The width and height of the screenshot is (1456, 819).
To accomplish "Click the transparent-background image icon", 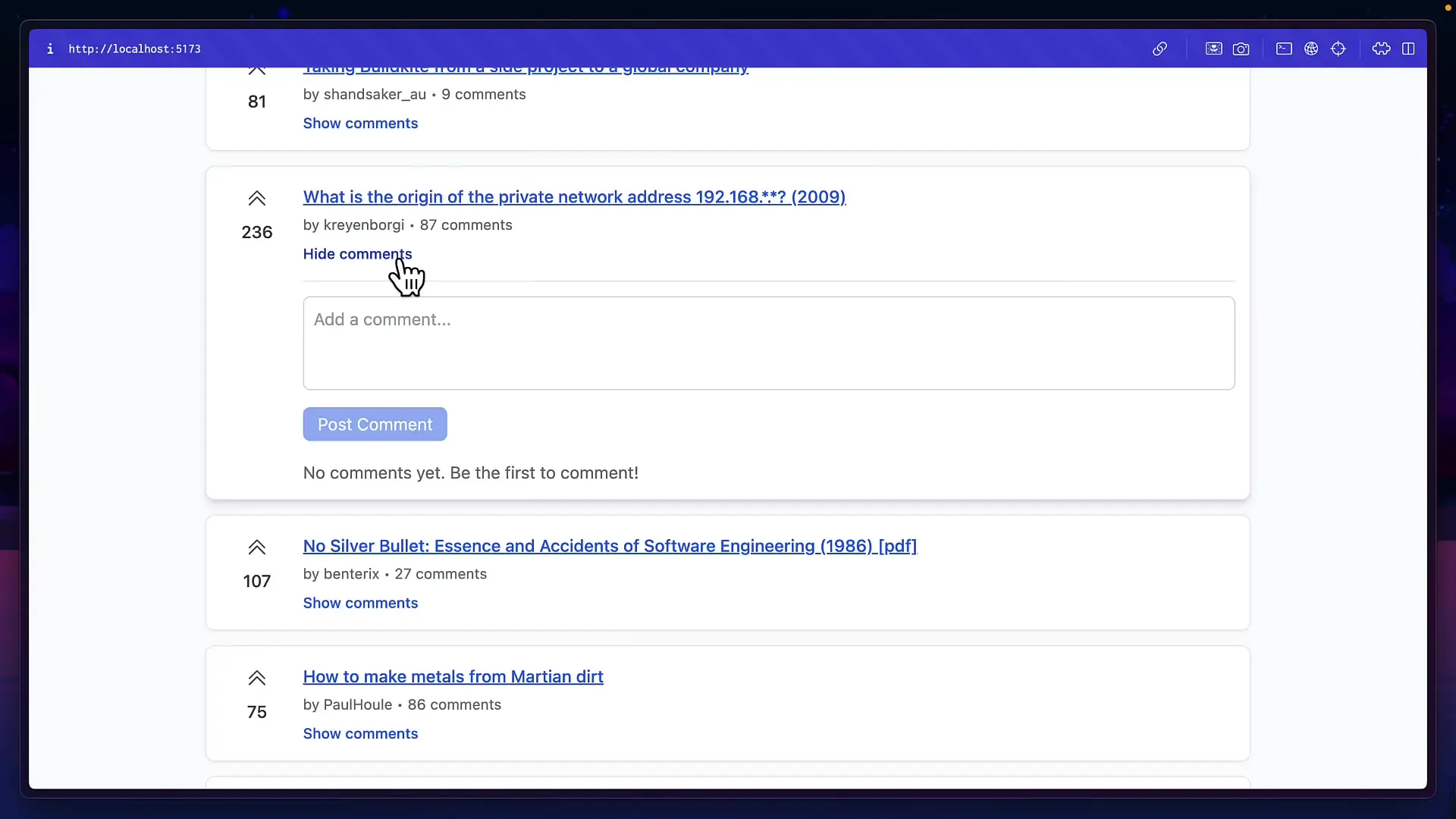I will coord(1213,49).
